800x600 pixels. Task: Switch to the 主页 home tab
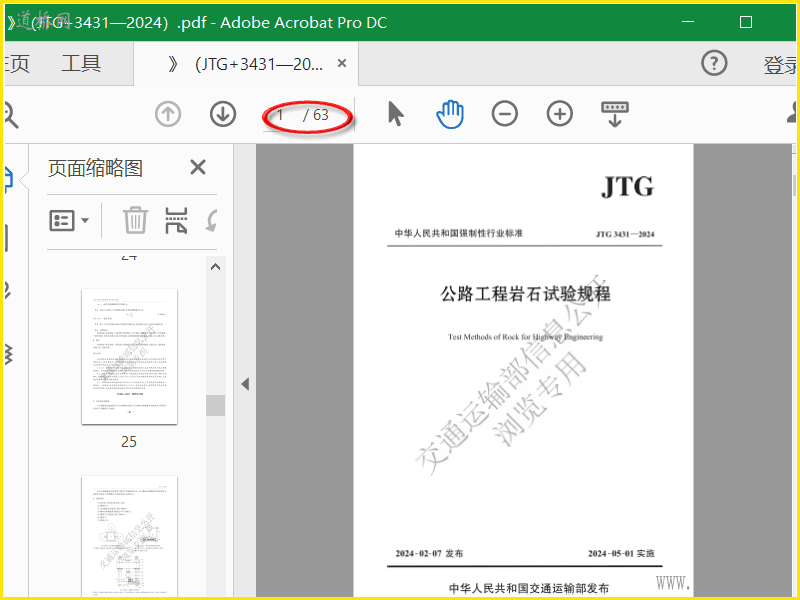(x=17, y=64)
